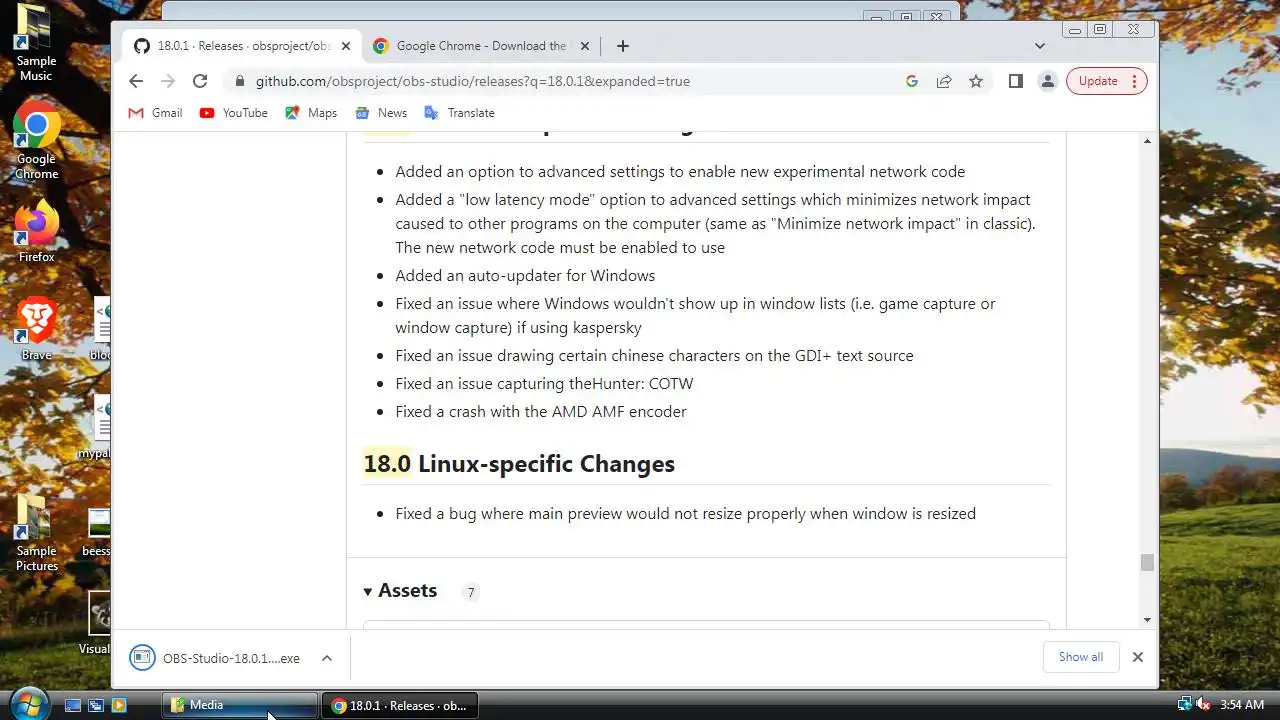Open the tab search dropdown
The image size is (1280, 720).
coord(1040,46)
